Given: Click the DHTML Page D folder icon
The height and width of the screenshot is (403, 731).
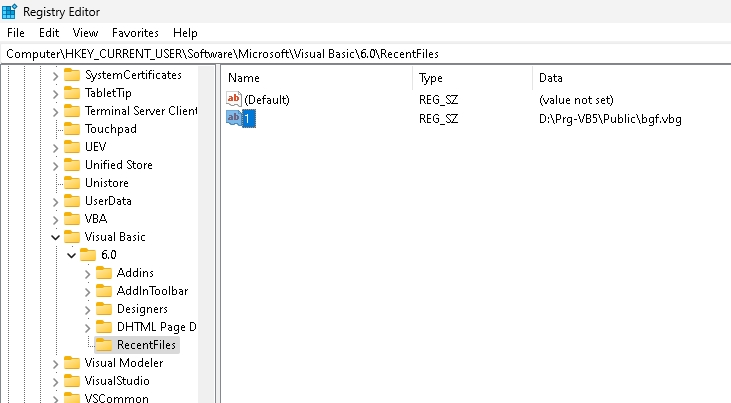Looking at the screenshot, I should [103, 327].
